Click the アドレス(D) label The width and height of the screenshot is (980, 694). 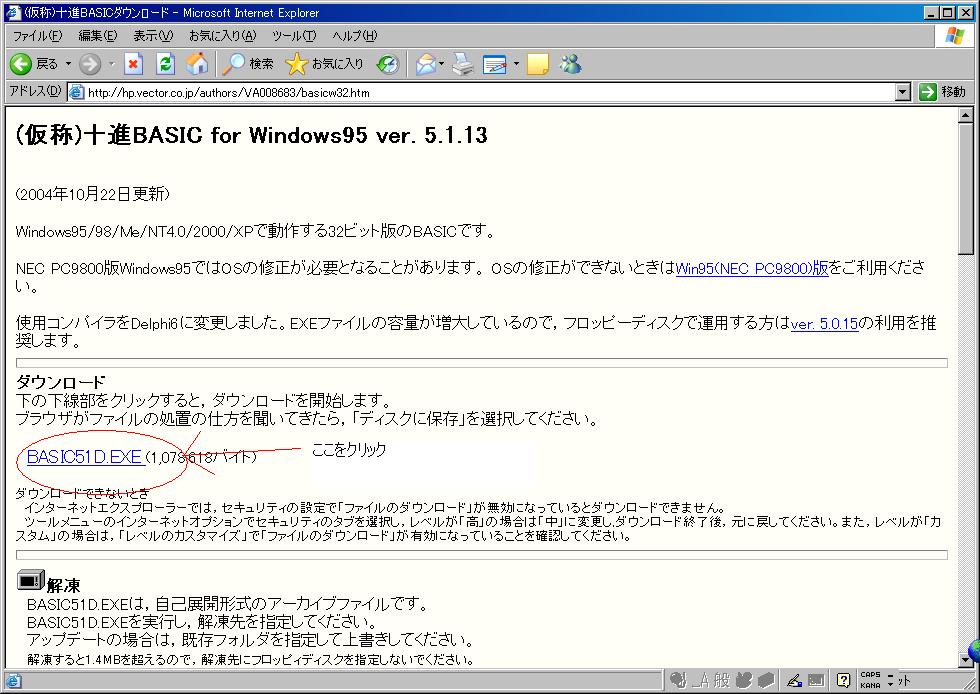(x=35, y=91)
